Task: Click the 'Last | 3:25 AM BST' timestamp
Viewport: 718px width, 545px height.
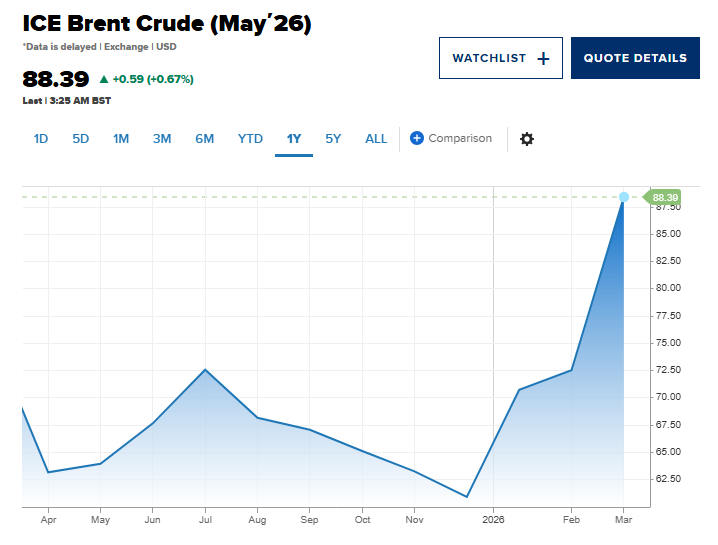Action: click(67, 101)
